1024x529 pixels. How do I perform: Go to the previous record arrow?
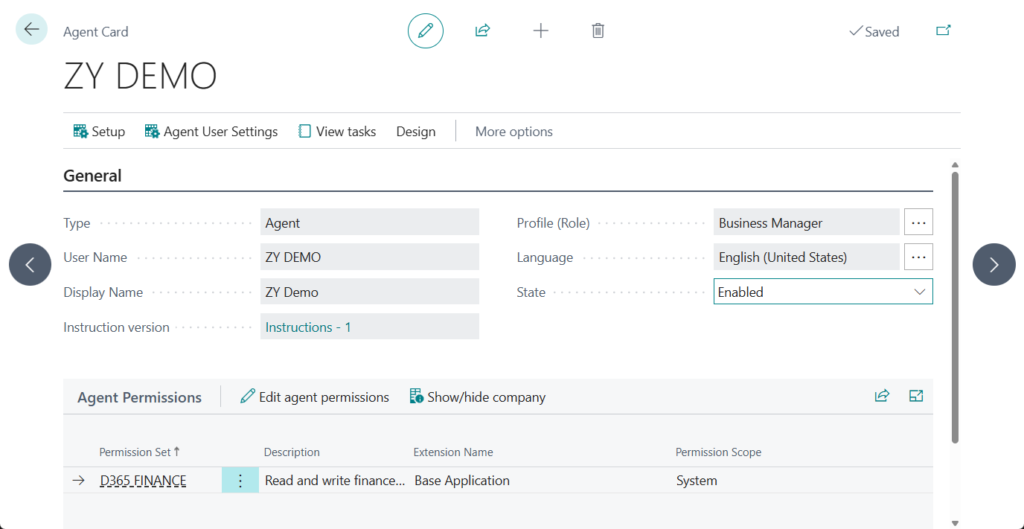click(30, 265)
